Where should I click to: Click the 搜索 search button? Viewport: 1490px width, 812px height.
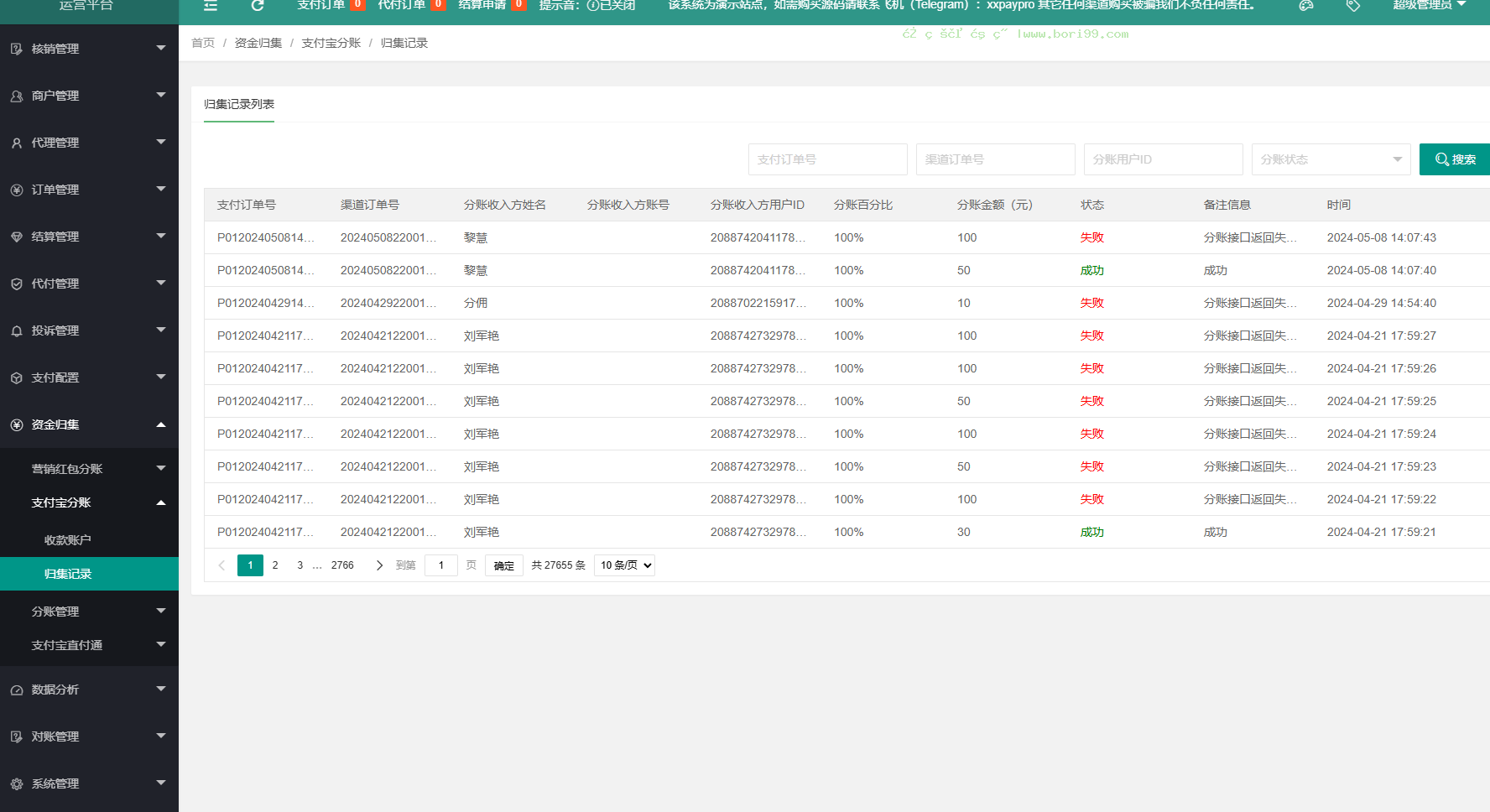coord(1455,159)
